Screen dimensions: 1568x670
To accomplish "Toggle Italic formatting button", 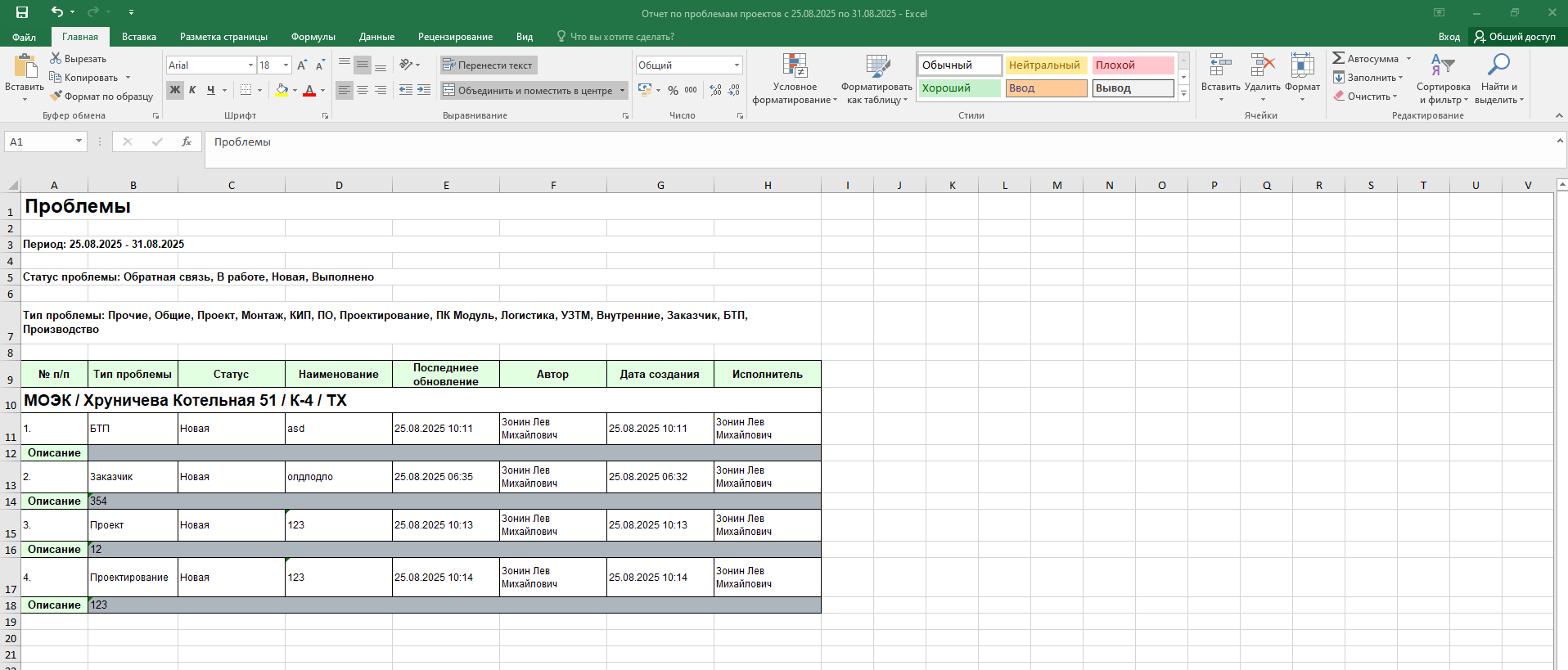I will pos(192,90).
